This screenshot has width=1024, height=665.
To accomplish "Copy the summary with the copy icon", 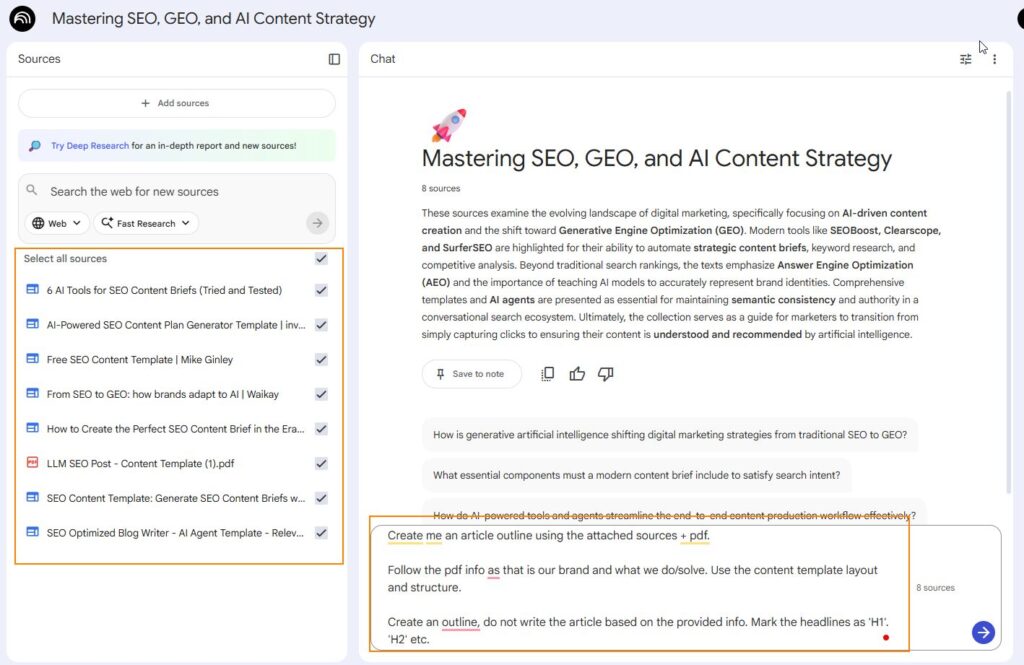I will [547, 374].
